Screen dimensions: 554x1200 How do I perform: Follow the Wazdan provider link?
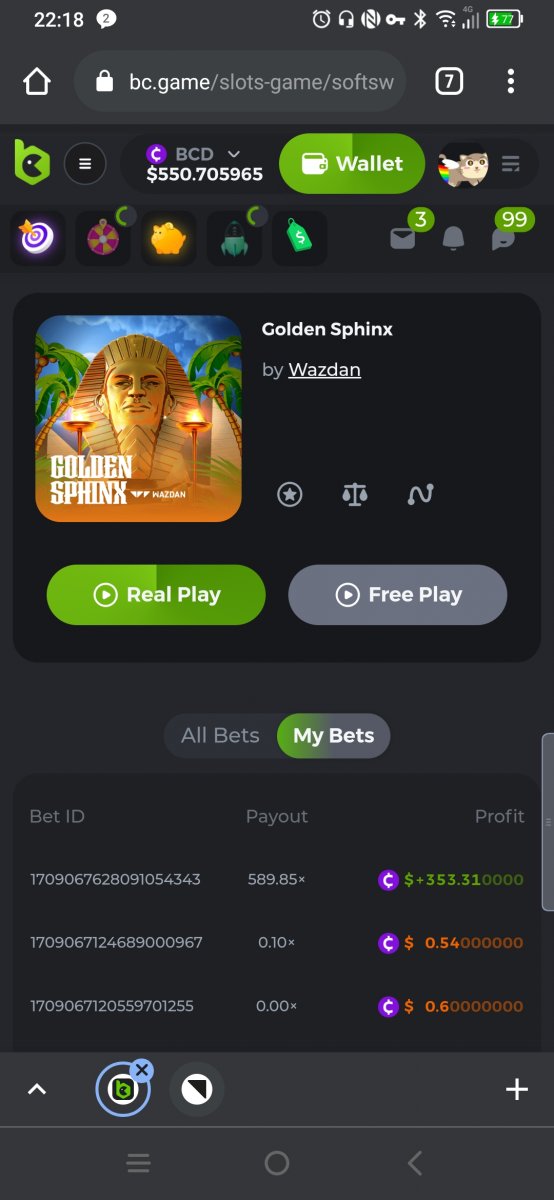click(324, 370)
